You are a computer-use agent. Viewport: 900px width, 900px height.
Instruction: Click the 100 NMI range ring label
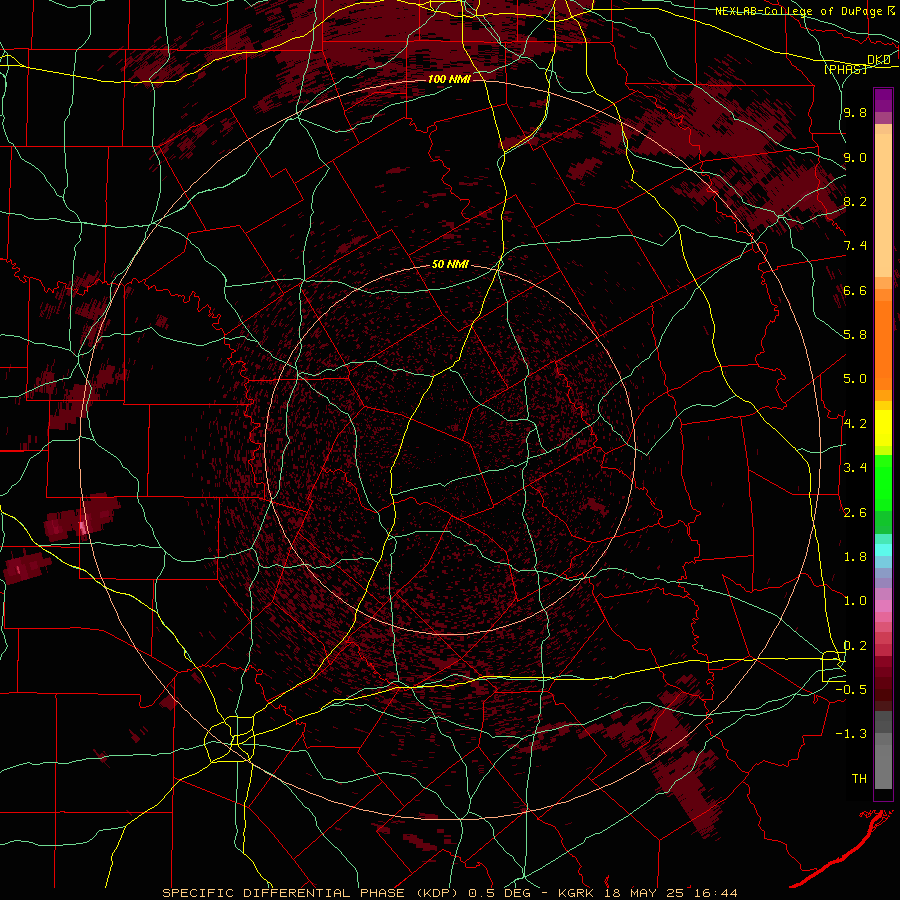click(449, 79)
